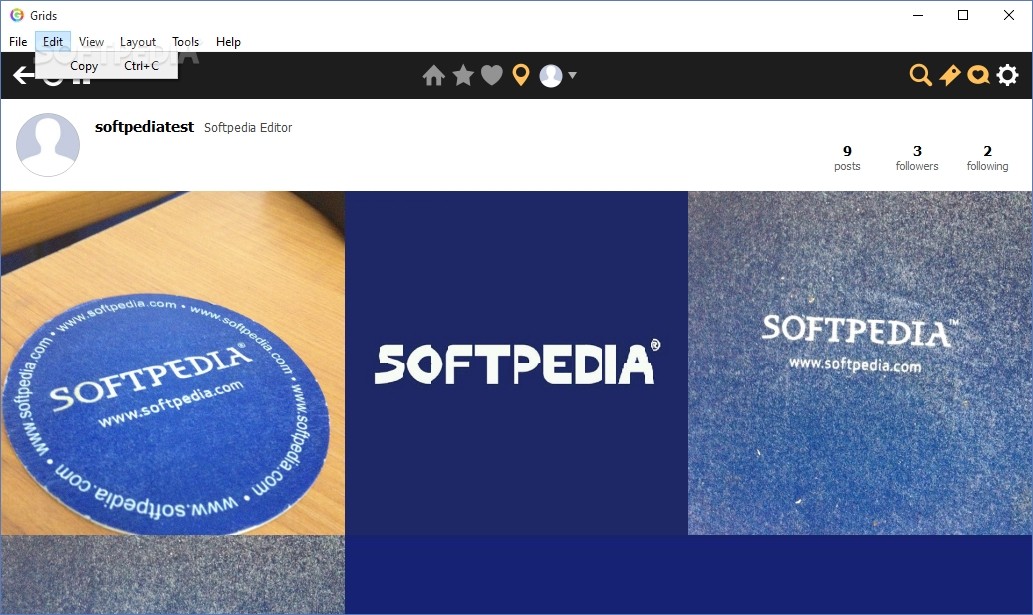Image resolution: width=1033 pixels, height=615 pixels.
Task: Open the search magnifier icon
Action: click(x=920, y=76)
